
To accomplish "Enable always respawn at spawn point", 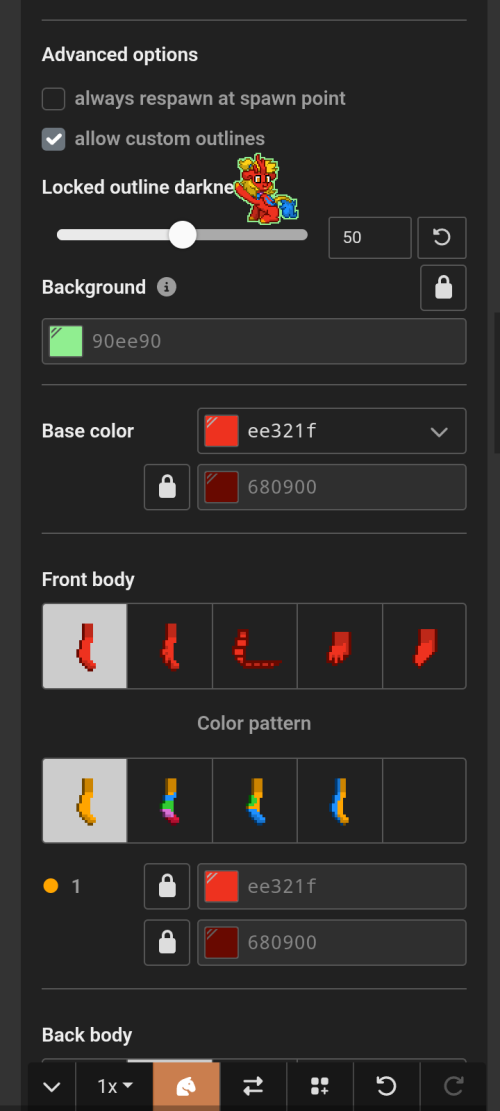I will (x=54, y=98).
